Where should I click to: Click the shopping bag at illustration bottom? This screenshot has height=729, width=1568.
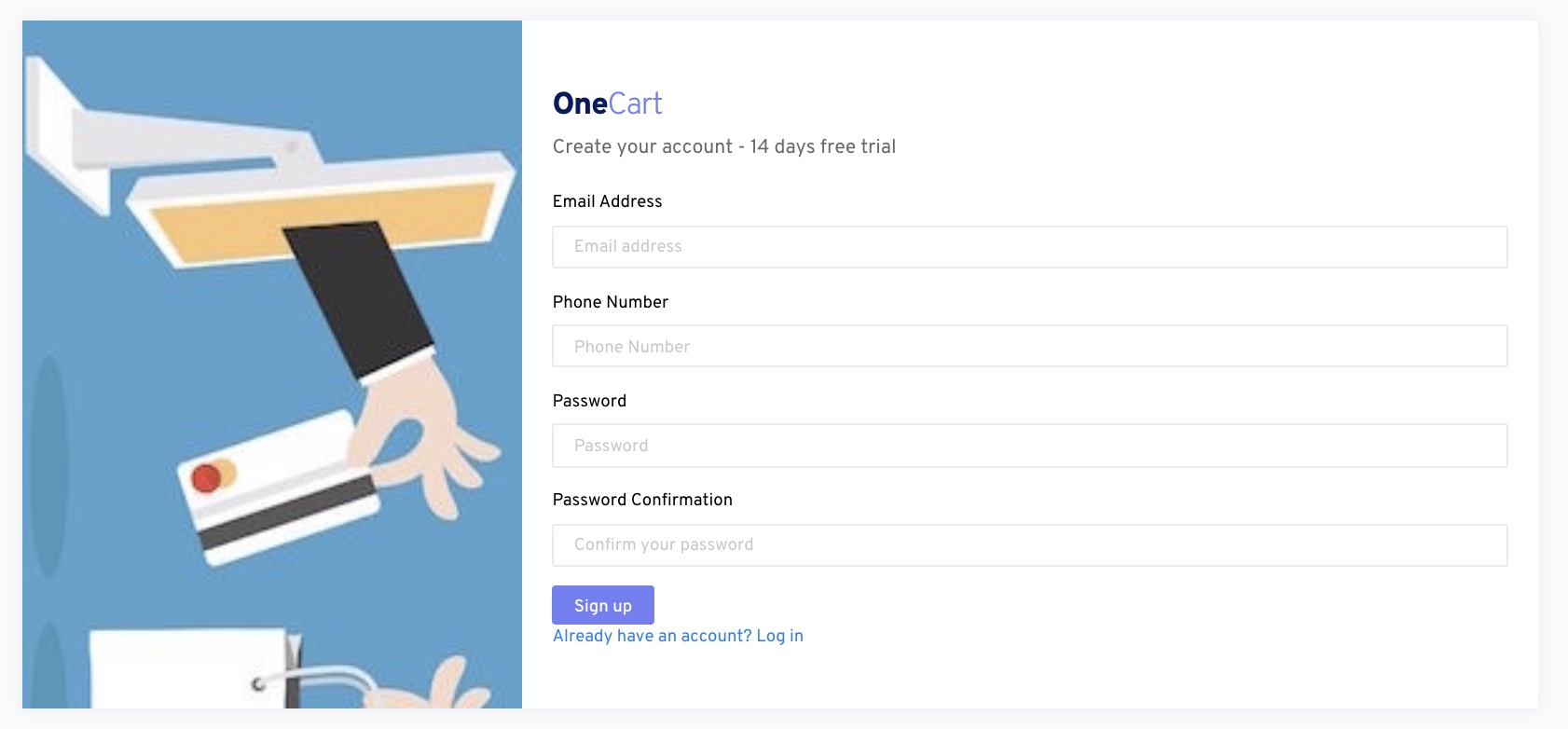186,667
